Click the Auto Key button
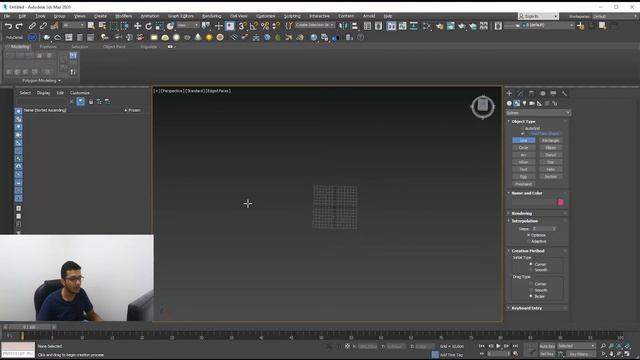The height and width of the screenshot is (360, 640). point(547,346)
